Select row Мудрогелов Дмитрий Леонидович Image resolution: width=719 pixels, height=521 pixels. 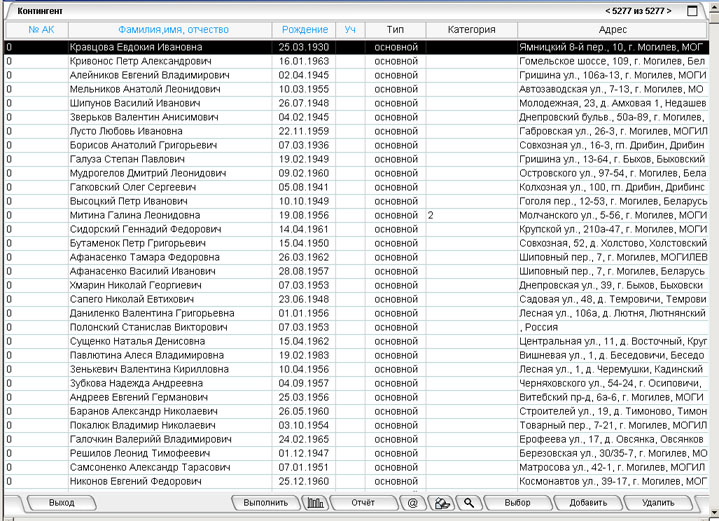point(356,173)
